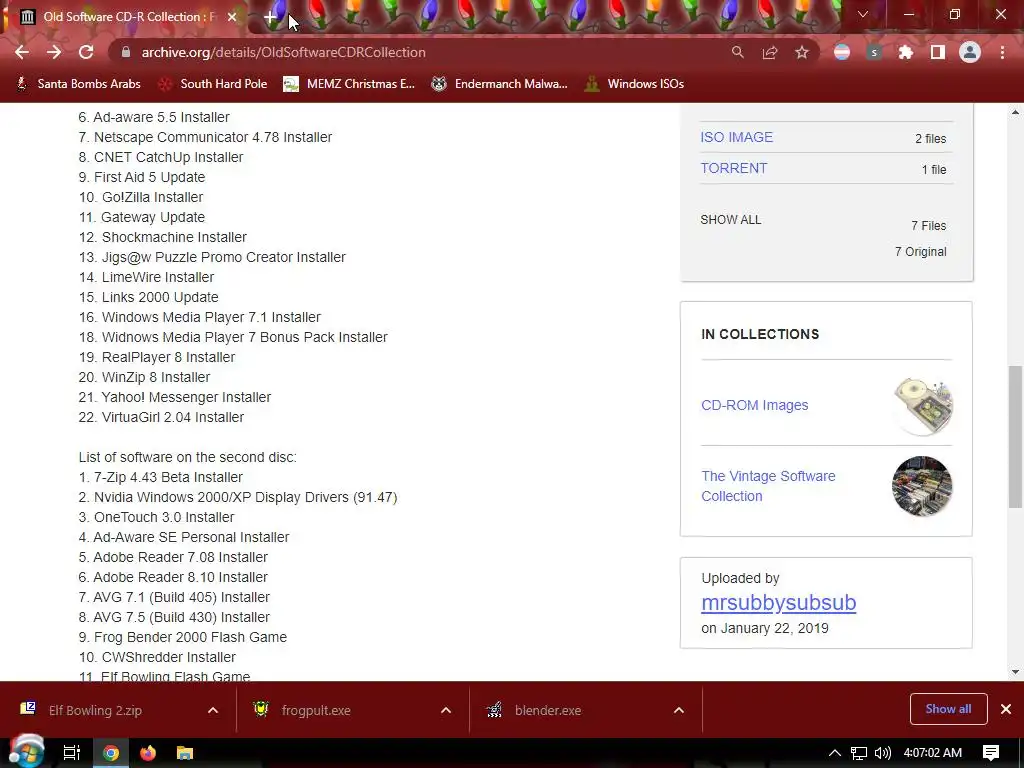The image size is (1024, 768).
Task: Open the Chrome profile avatar
Action: (x=970, y=52)
